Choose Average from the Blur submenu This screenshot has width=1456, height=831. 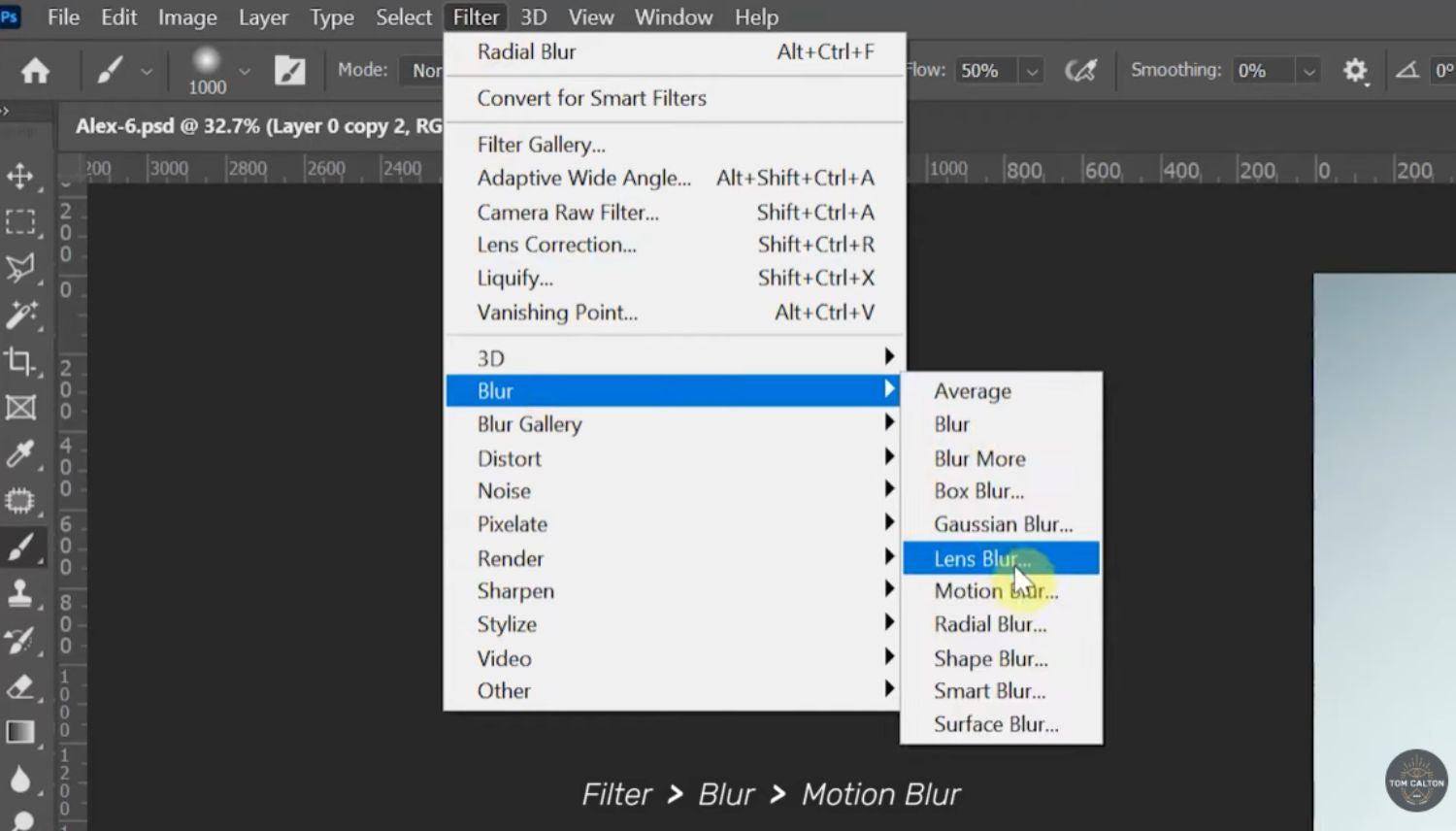click(1001, 391)
